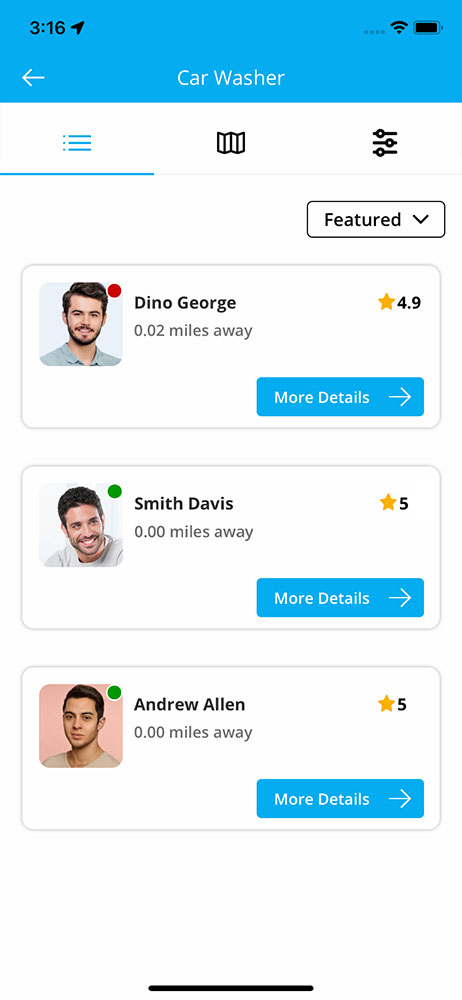The height and width of the screenshot is (1000, 462).
Task: Click Smith Davis's star rating icon
Action: [x=388, y=503]
